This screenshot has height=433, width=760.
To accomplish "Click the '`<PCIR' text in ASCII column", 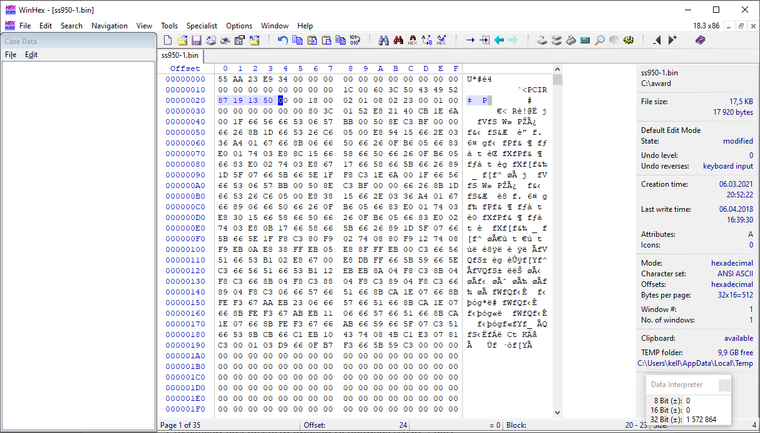I will pos(532,90).
